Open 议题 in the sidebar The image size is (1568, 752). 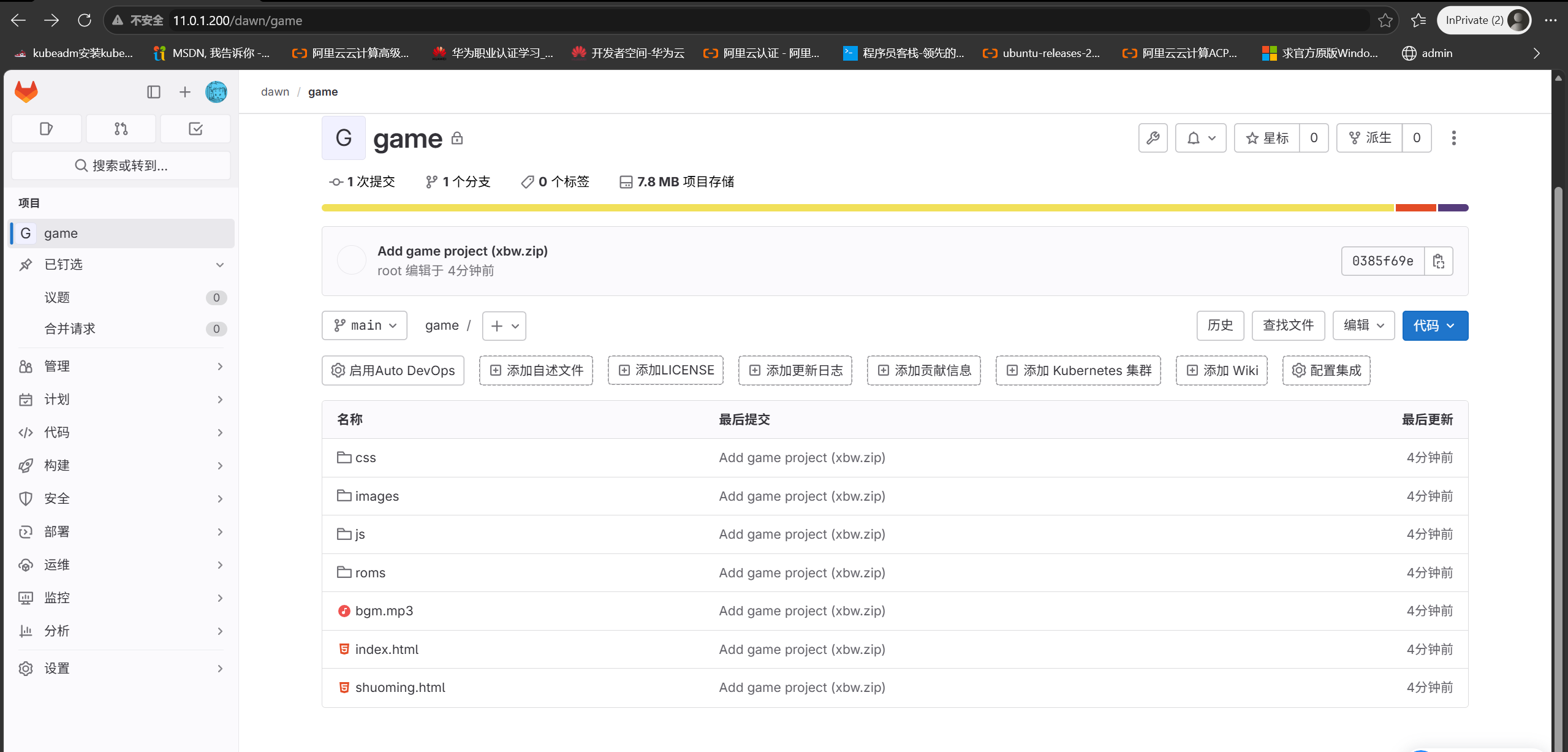121,298
